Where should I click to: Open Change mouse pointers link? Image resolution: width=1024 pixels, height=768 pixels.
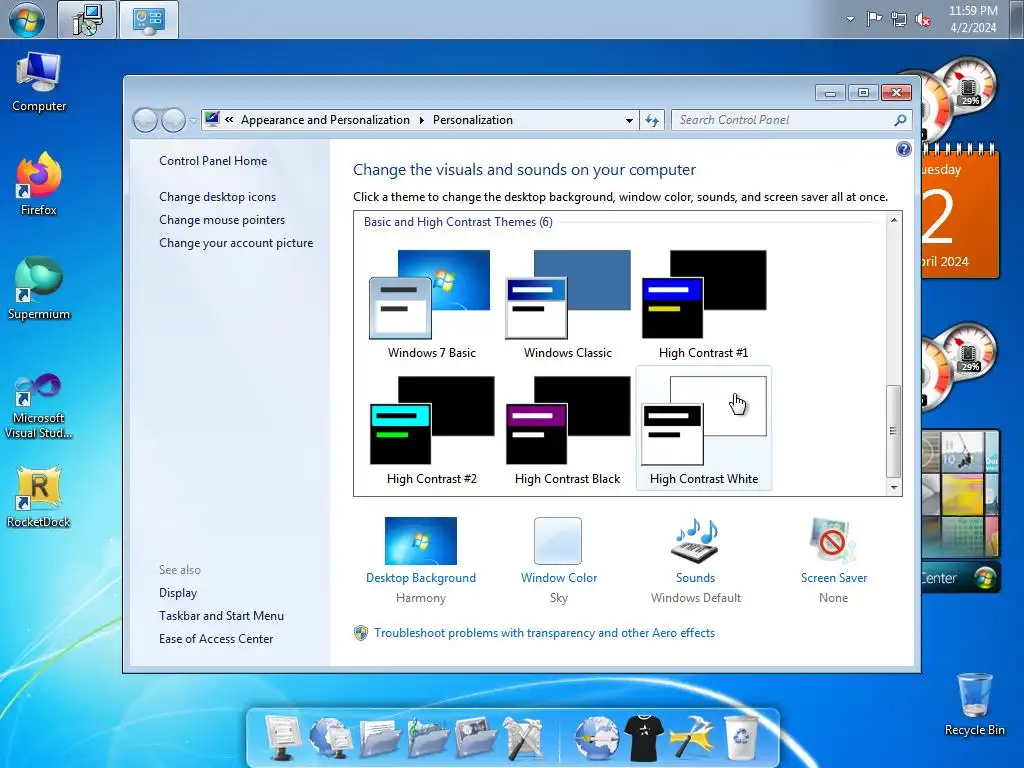click(x=222, y=219)
